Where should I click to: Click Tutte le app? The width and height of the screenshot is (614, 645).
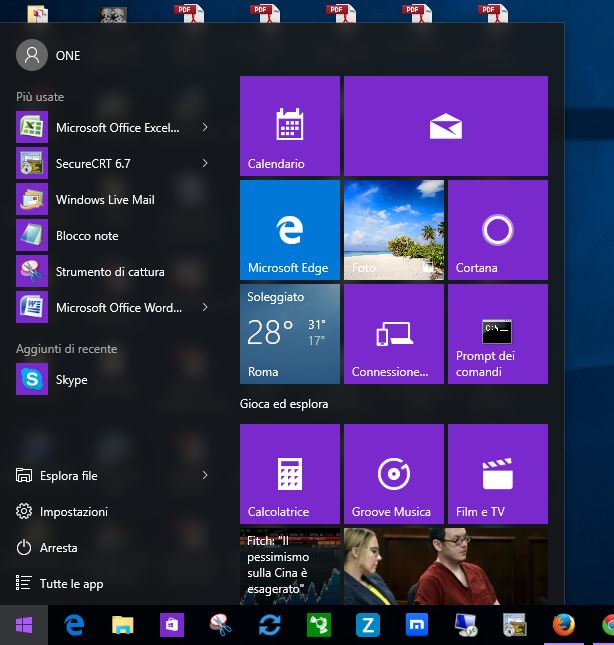coord(71,584)
